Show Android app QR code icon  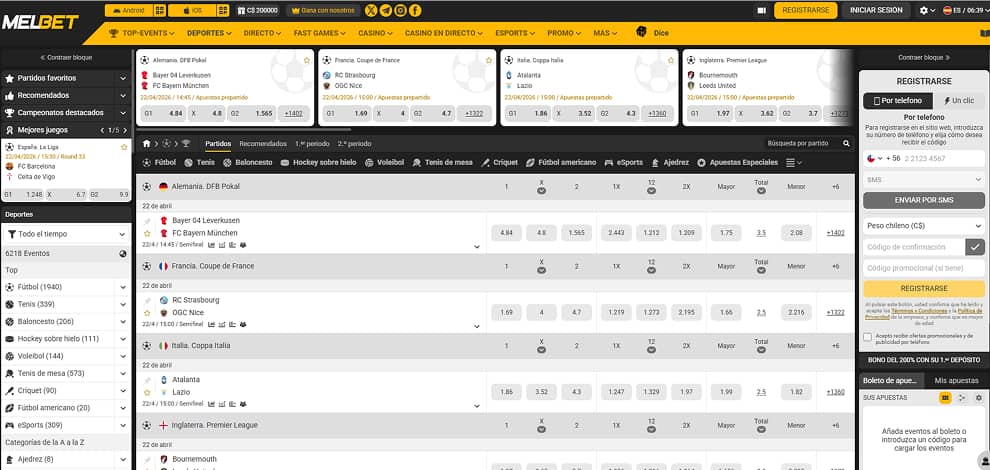[160, 11]
